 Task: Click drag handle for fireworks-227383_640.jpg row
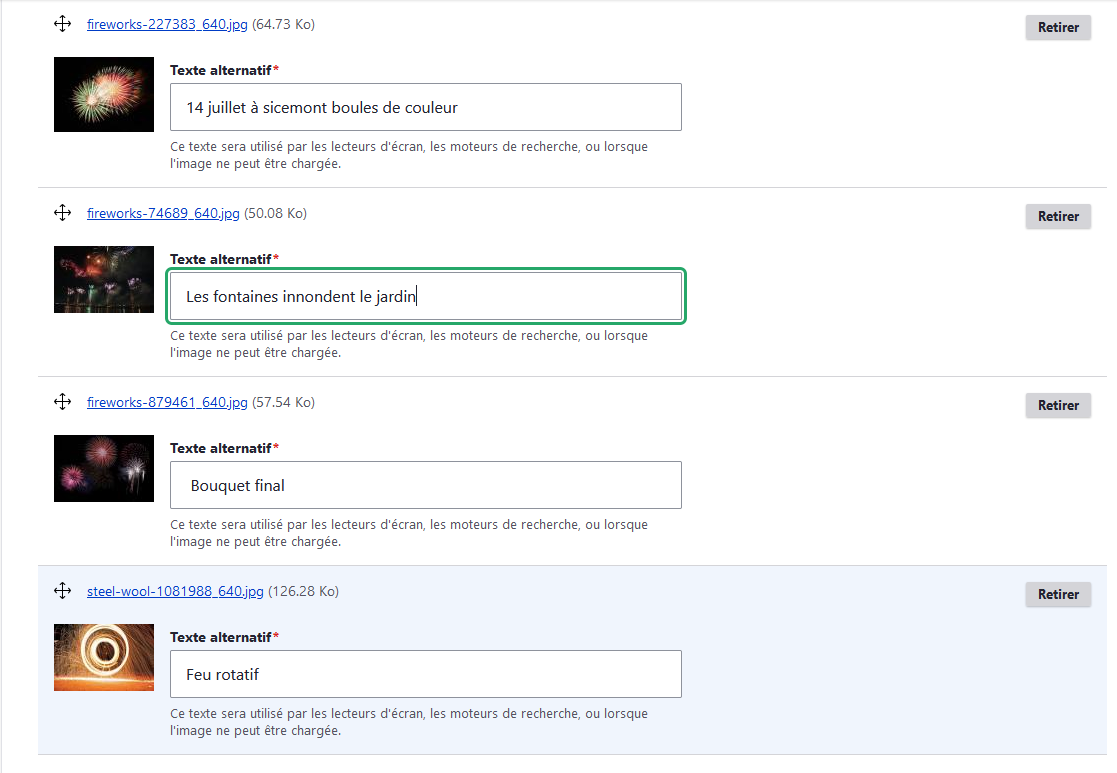click(62, 24)
